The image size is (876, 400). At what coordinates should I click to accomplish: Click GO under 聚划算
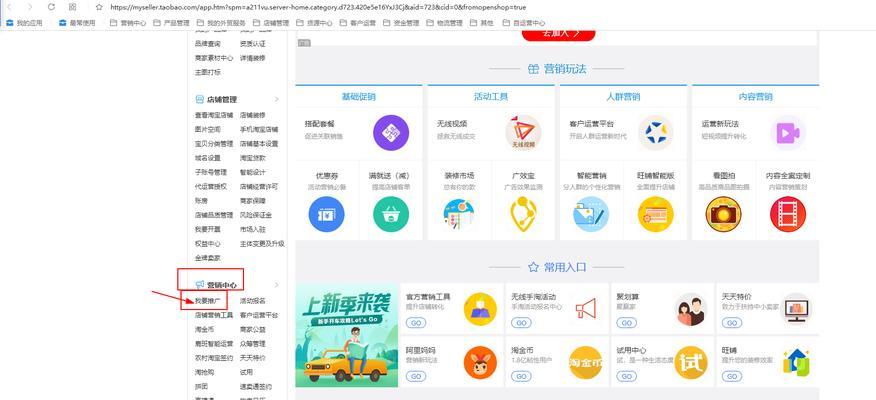[626, 323]
